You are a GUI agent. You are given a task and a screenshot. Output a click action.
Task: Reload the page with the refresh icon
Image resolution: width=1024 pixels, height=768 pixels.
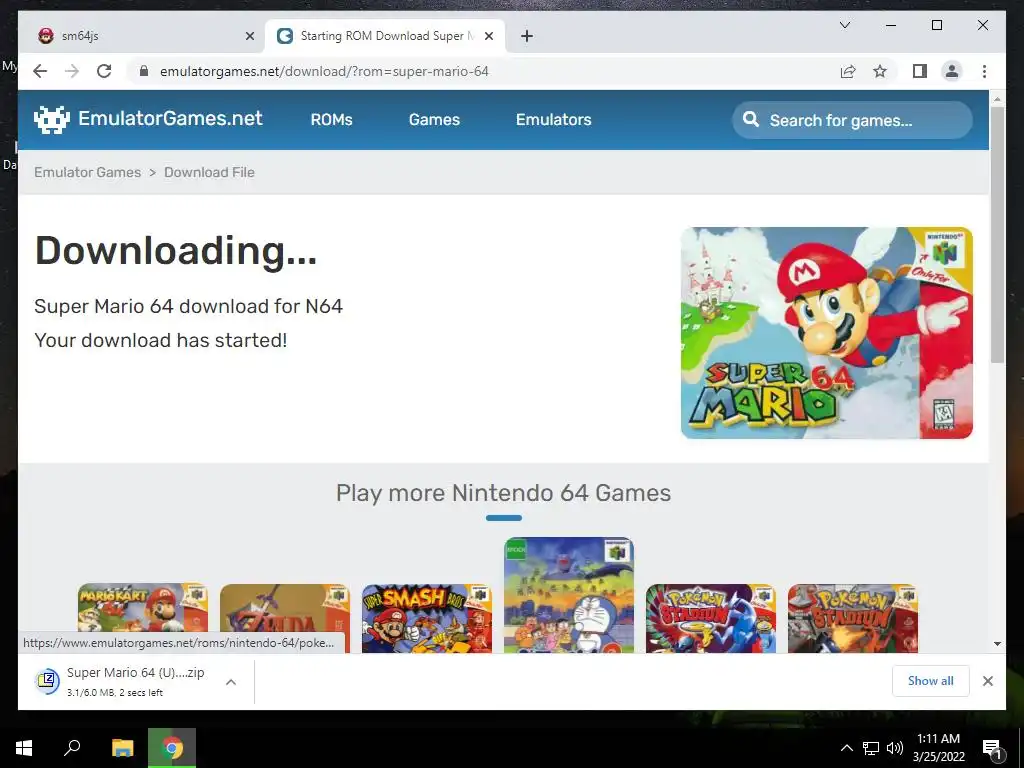click(104, 71)
